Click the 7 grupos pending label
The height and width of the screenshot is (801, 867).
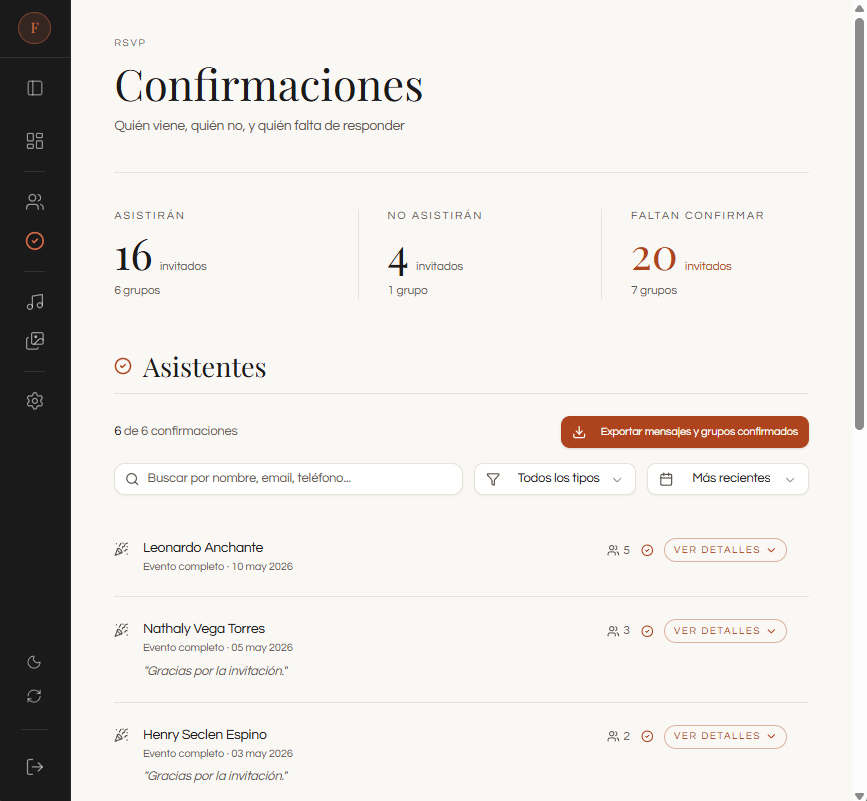click(654, 290)
